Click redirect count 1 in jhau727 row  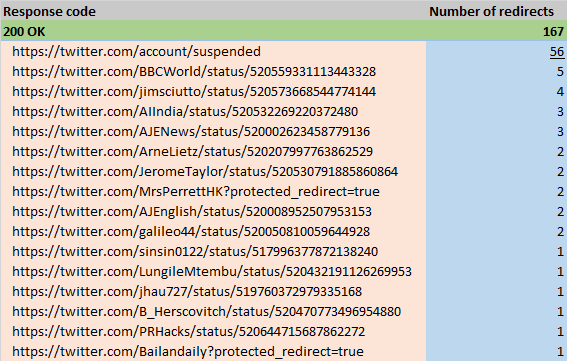point(560,292)
